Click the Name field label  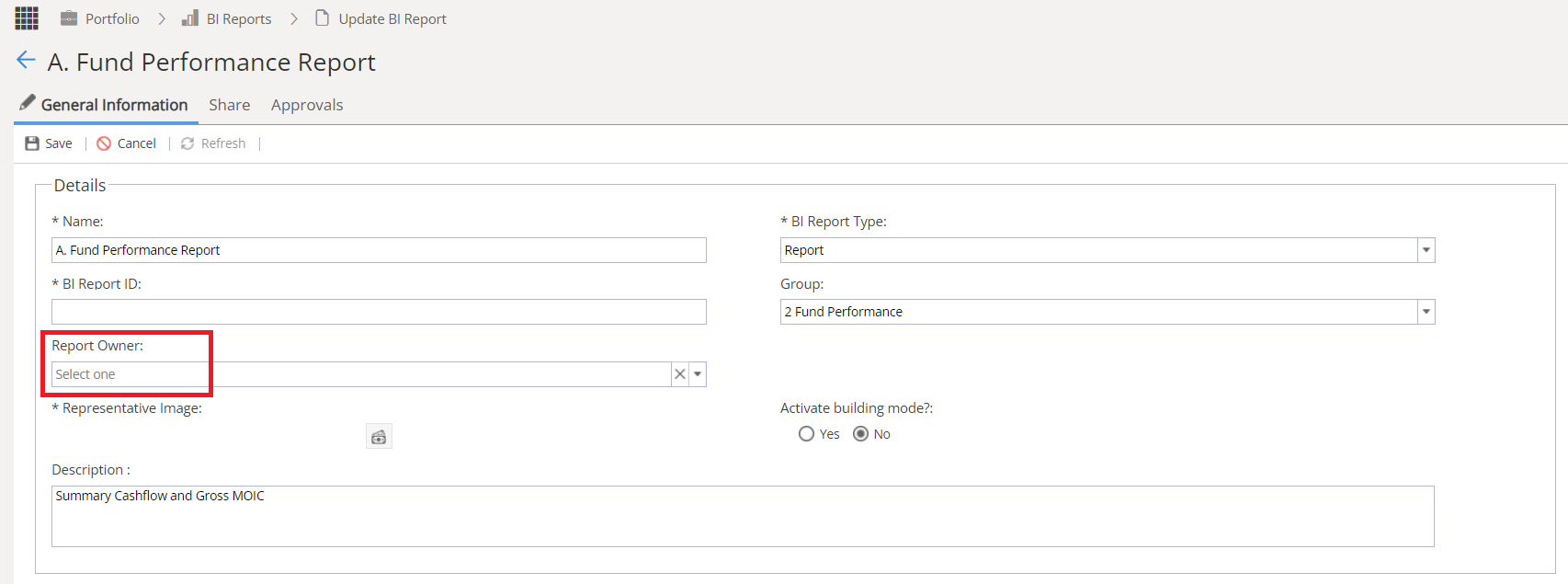pos(77,222)
